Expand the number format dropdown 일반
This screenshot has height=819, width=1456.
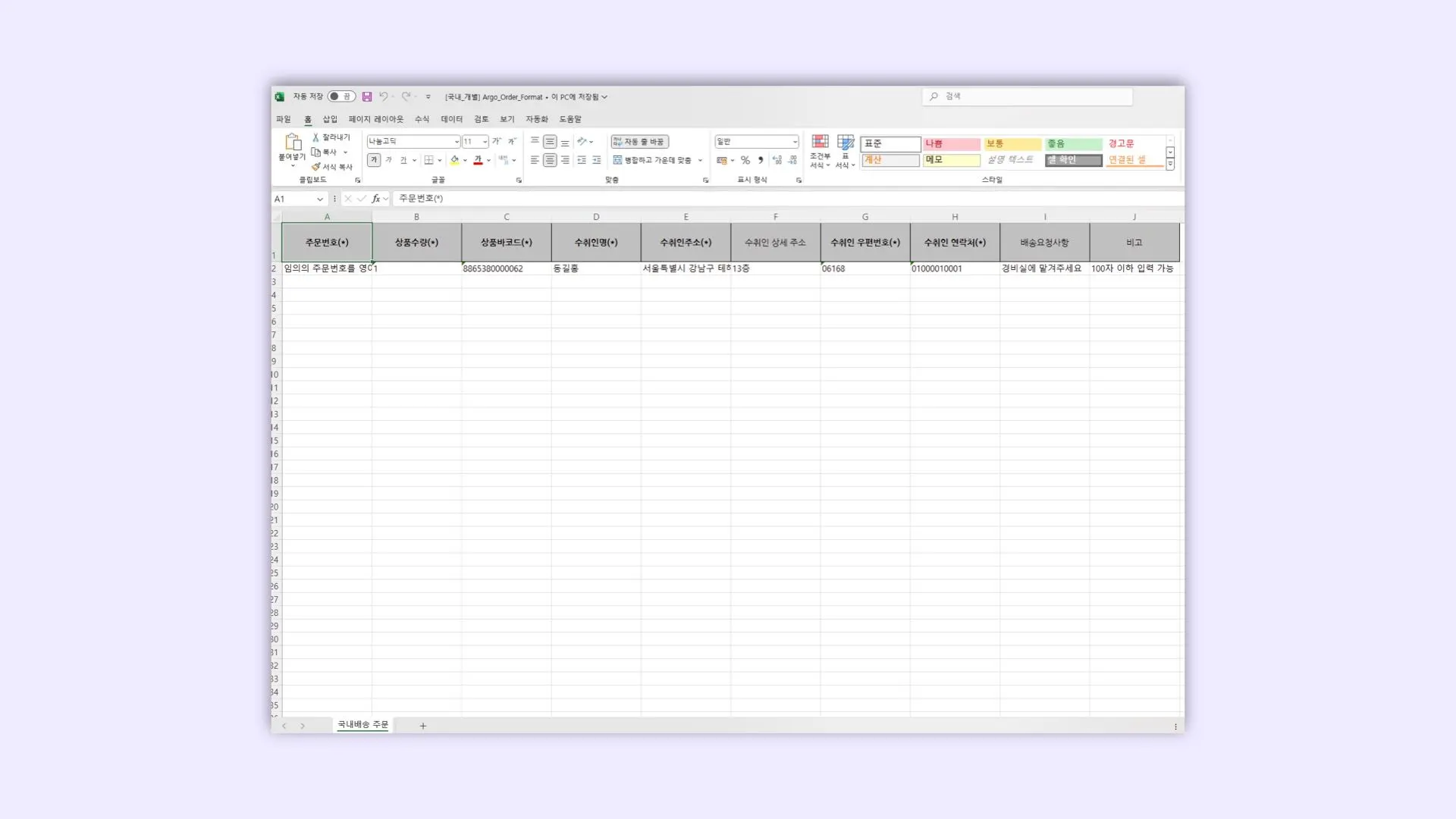(795, 142)
